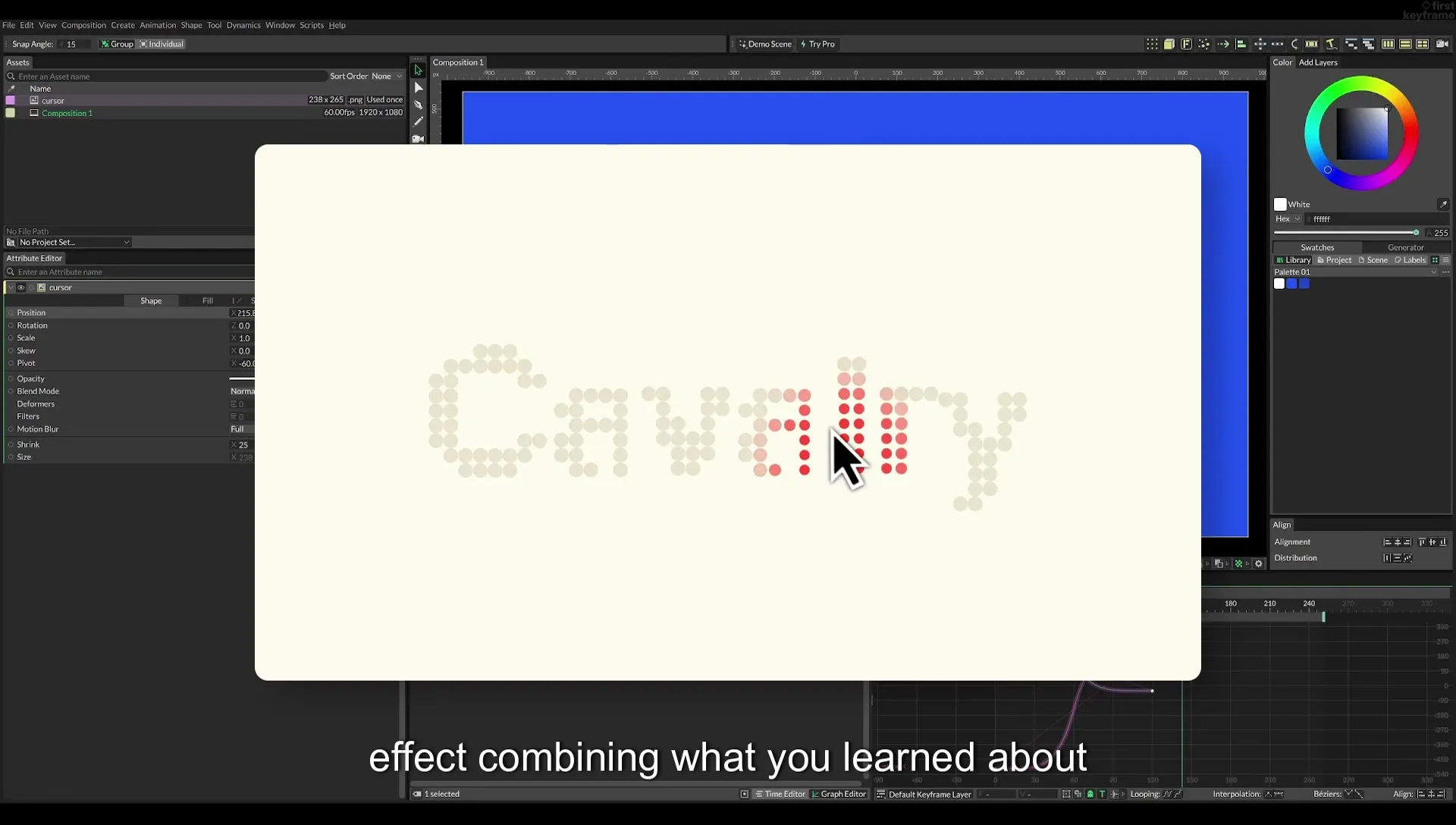Select the white swatch in Palette 01
This screenshot has height=825, width=1456.
pos(1279,284)
